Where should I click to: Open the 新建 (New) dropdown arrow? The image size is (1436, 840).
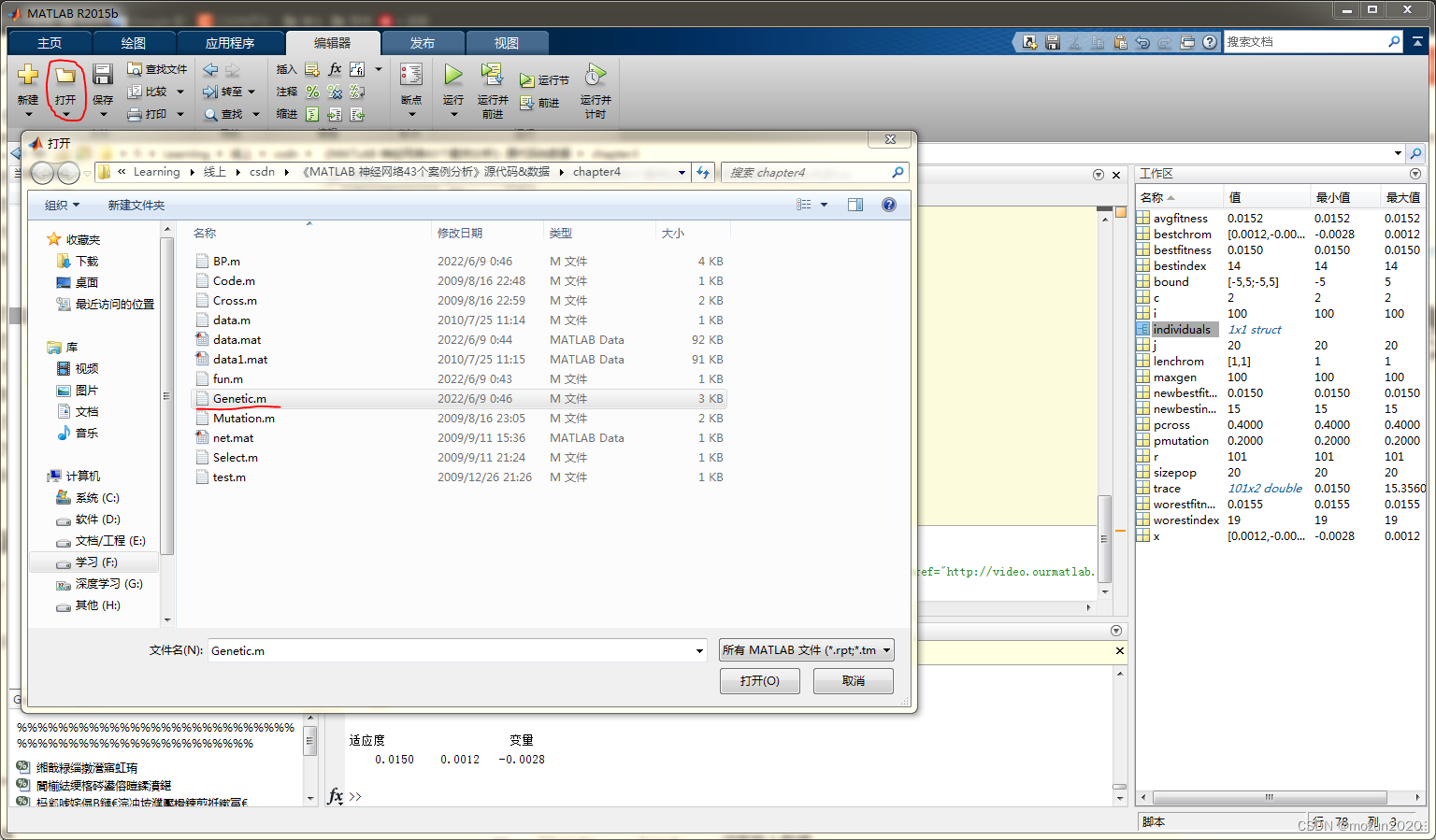click(x=28, y=115)
